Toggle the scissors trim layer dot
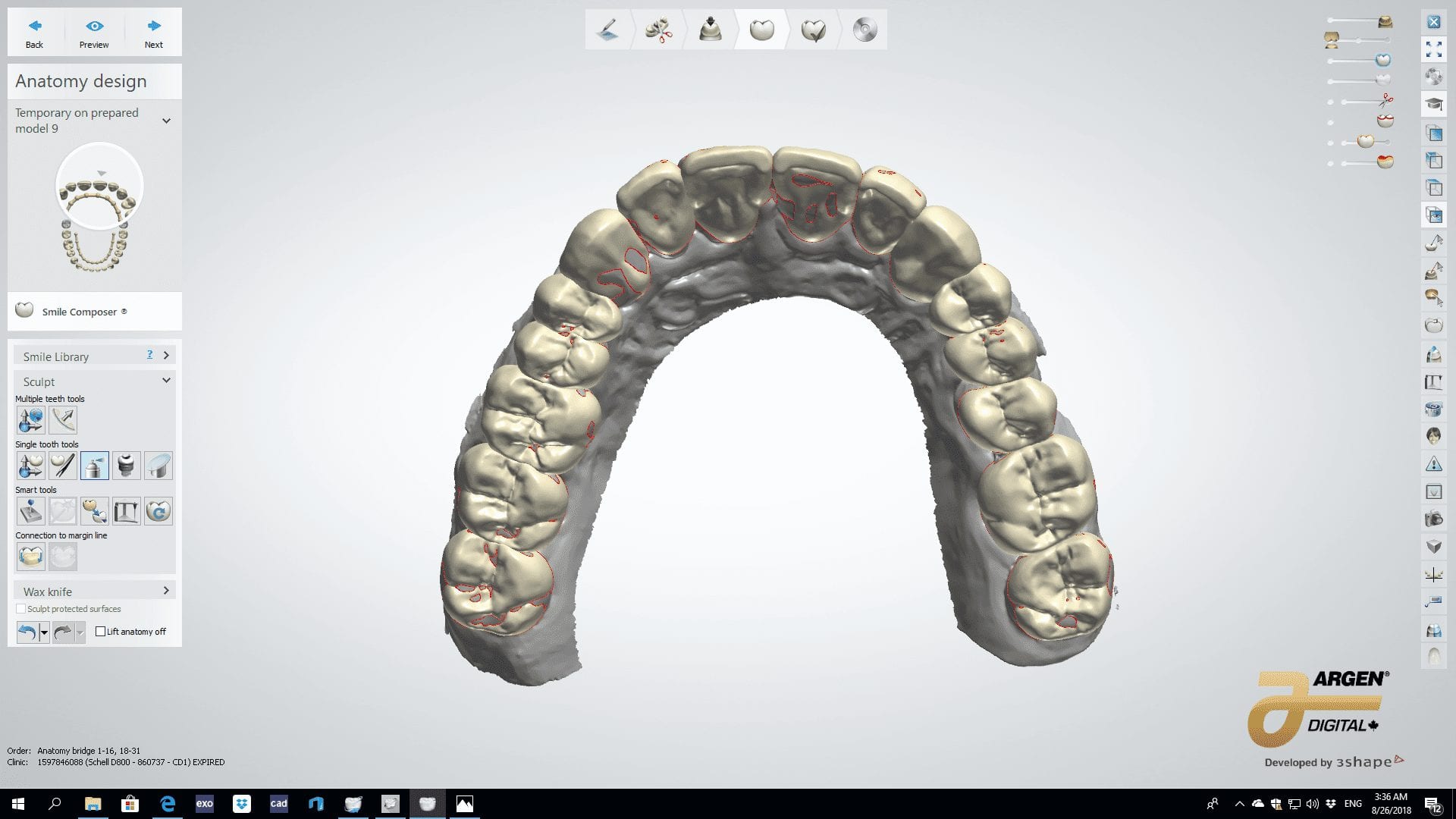The image size is (1456, 819). [1330, 102]
